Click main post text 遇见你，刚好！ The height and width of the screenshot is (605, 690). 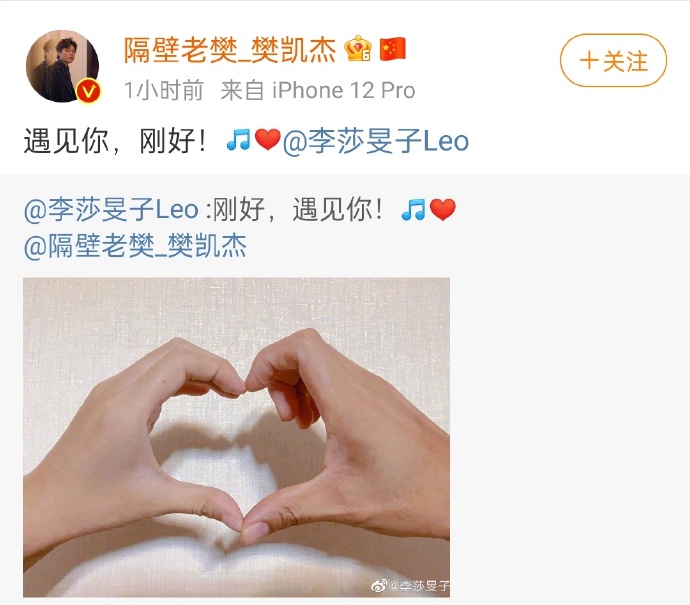(115, 141)
